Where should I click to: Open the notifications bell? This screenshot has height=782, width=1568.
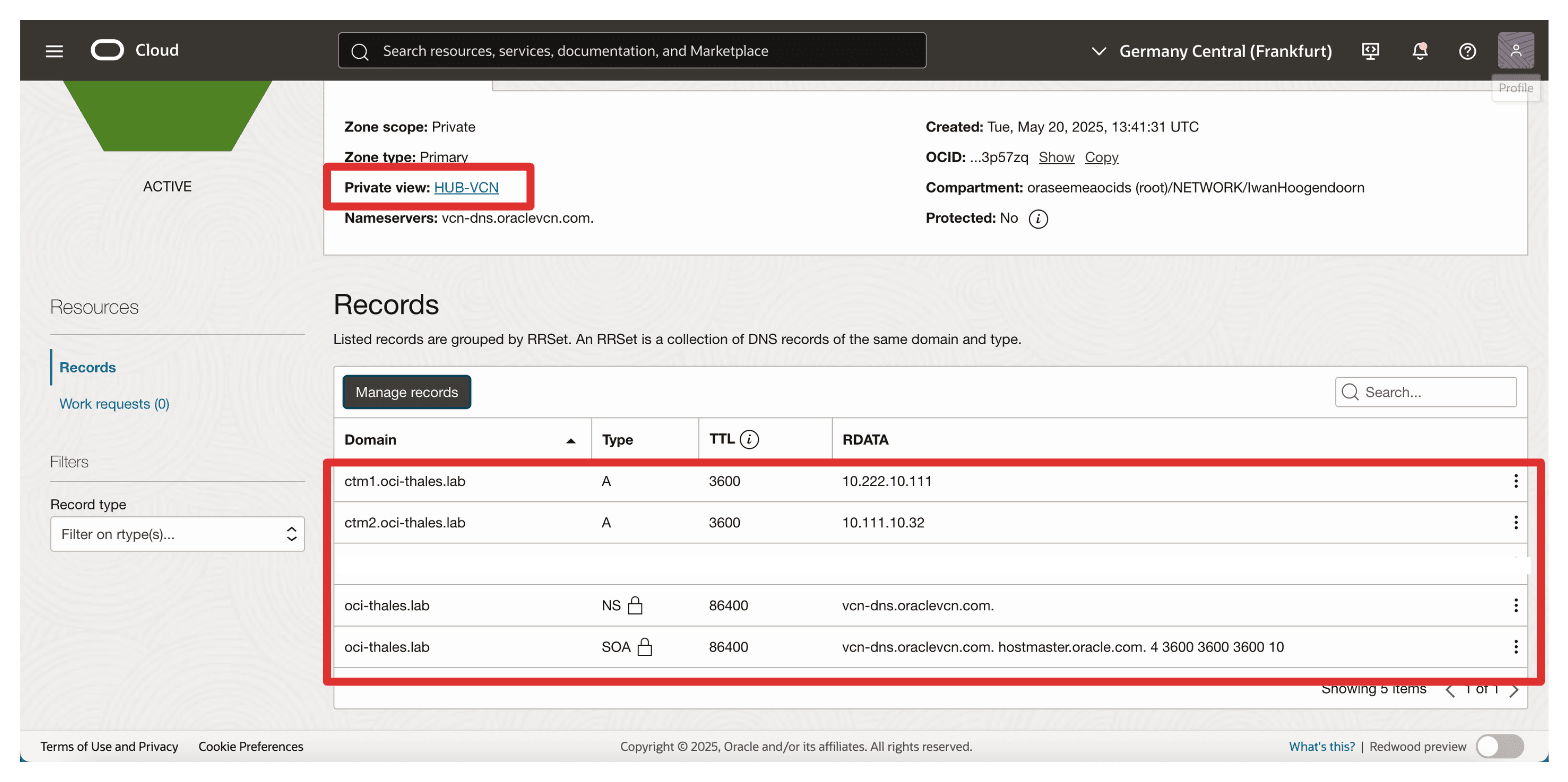(x=1419, y=51)
